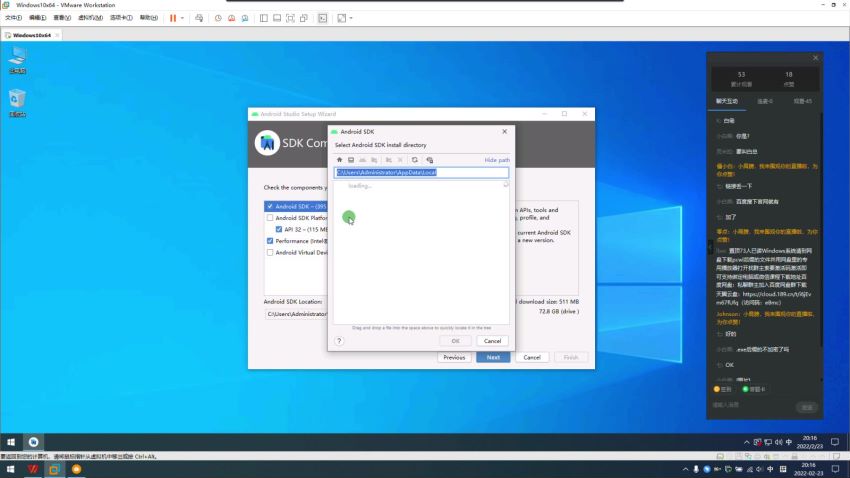Expand hidden tray icons on guest taskbar
Image resolution: width=850 pixels, height=478 pixels.
(x=746, y=442)
